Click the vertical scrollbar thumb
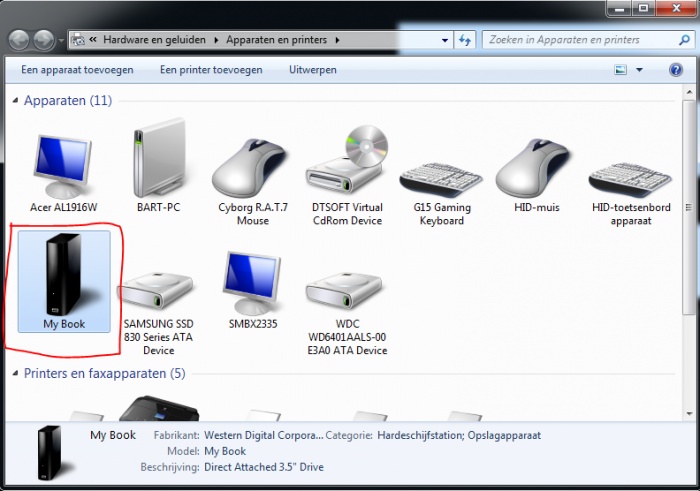The height and width of the screenshot is (491, 700). pyautogui.click(x=689, y=209)
